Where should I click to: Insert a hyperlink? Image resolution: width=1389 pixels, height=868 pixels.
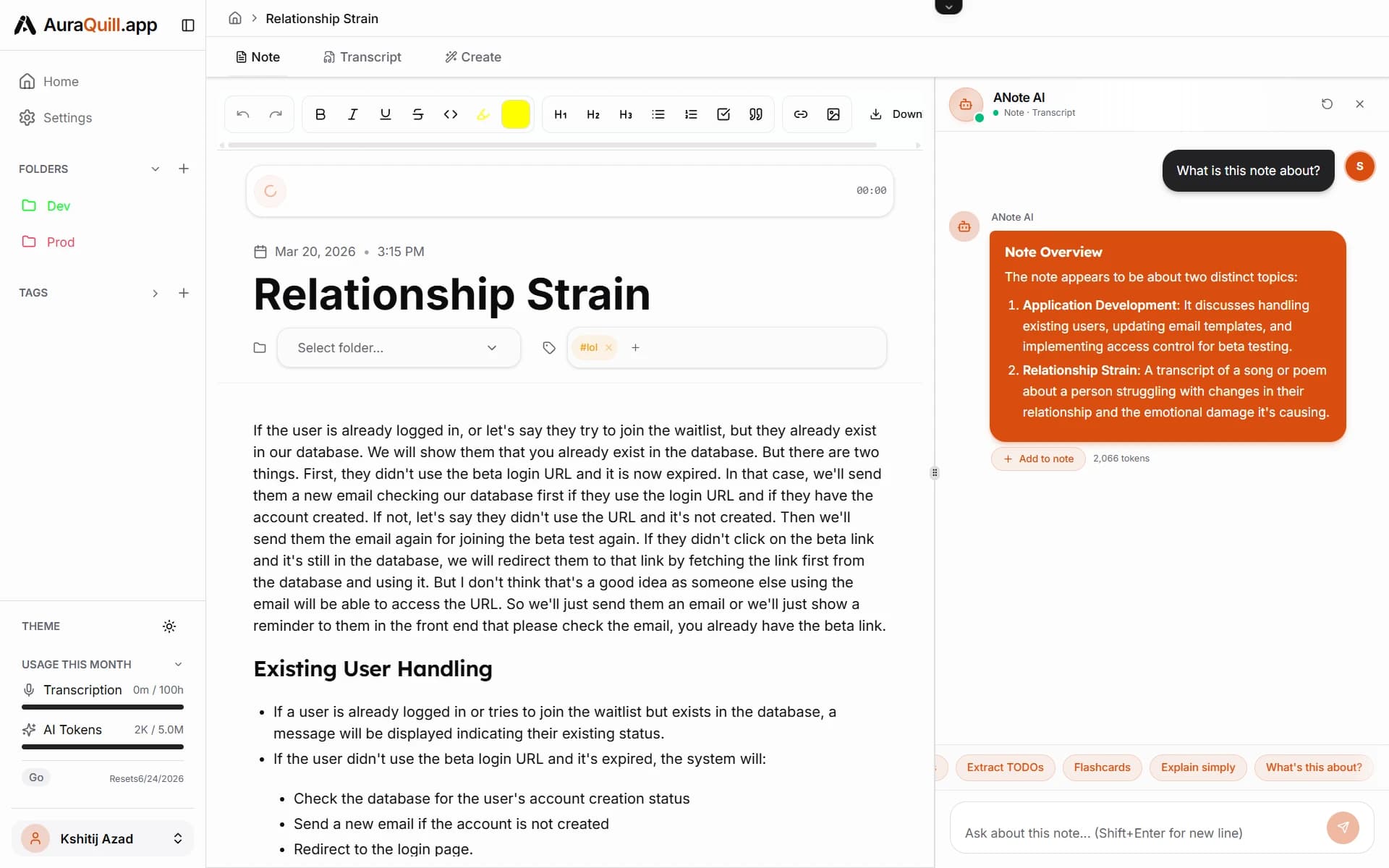pyautogui.click(x=801, y=114)
